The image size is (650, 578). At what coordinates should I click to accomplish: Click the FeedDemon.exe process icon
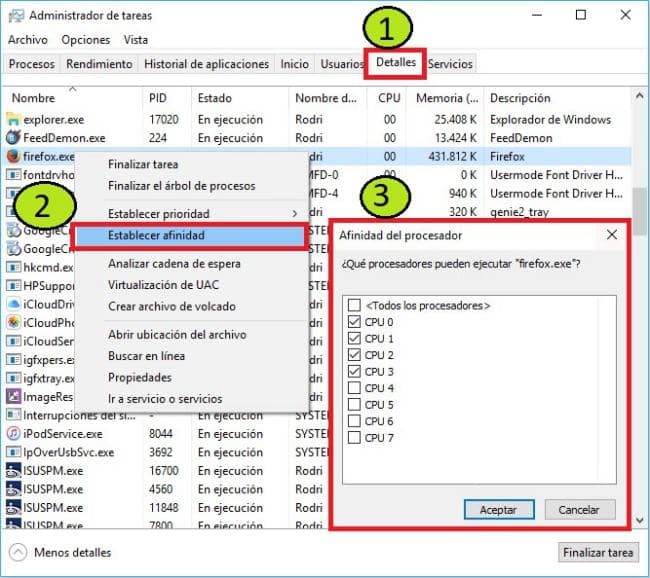click(x=13, y=138)
